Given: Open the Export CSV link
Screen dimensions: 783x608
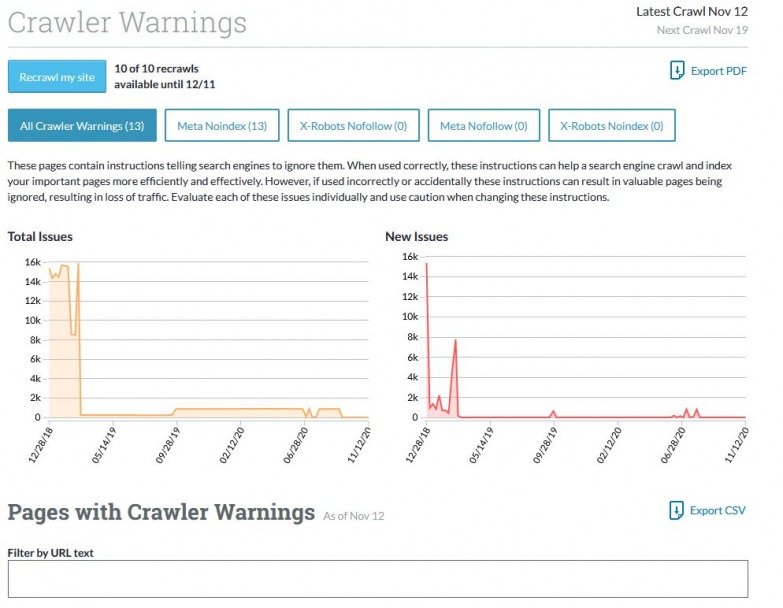Looking at the screenshot, I should click(718, 511).
